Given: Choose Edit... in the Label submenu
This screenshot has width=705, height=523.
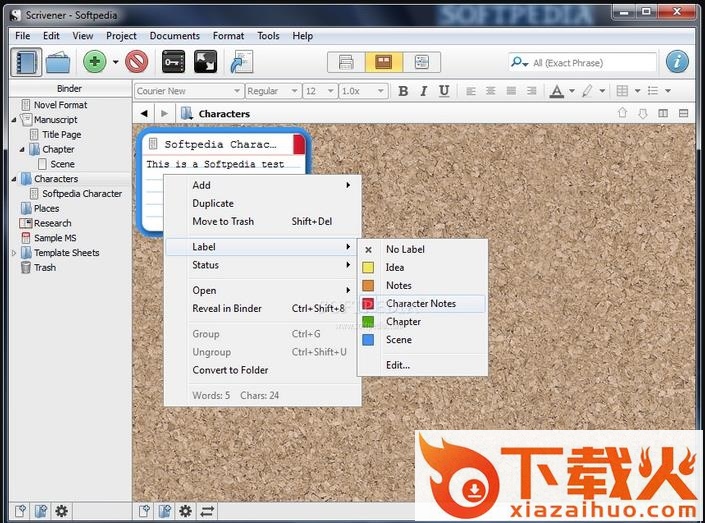Looking at the screenshot, I should pyautogui.click(x=398, y=365).
